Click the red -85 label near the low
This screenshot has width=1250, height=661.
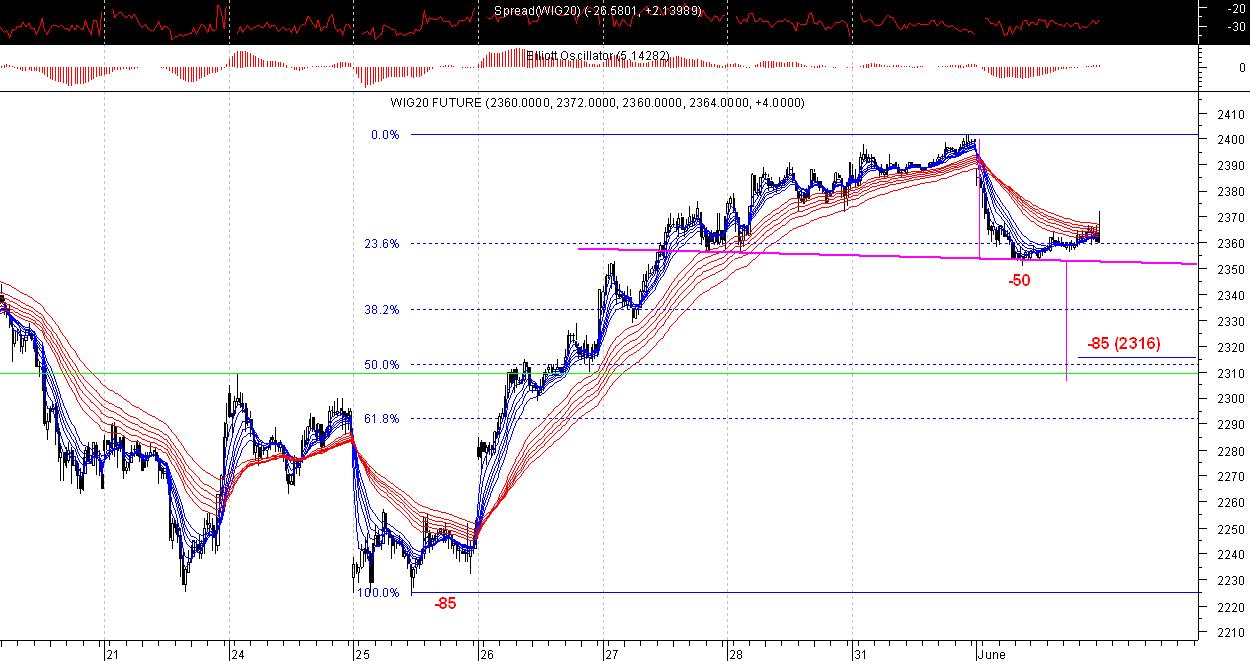coord(445,604)
